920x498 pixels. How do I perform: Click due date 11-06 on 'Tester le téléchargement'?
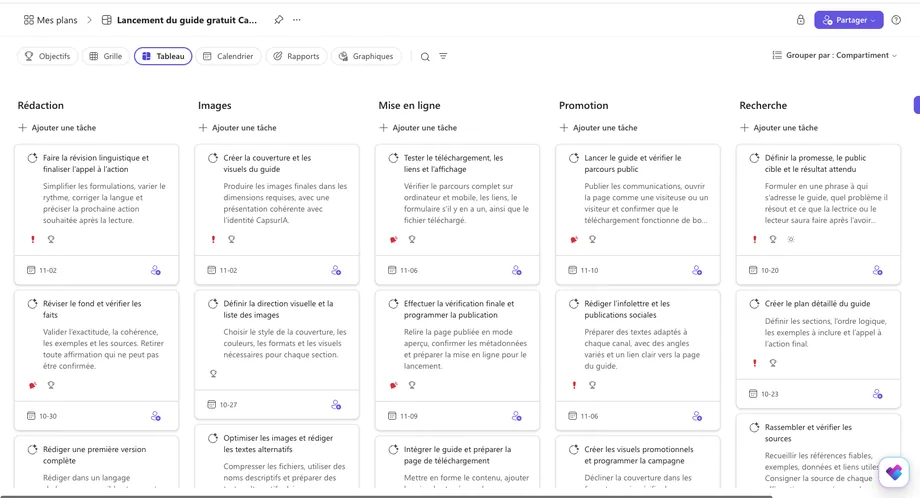click(x=402, y=270)
